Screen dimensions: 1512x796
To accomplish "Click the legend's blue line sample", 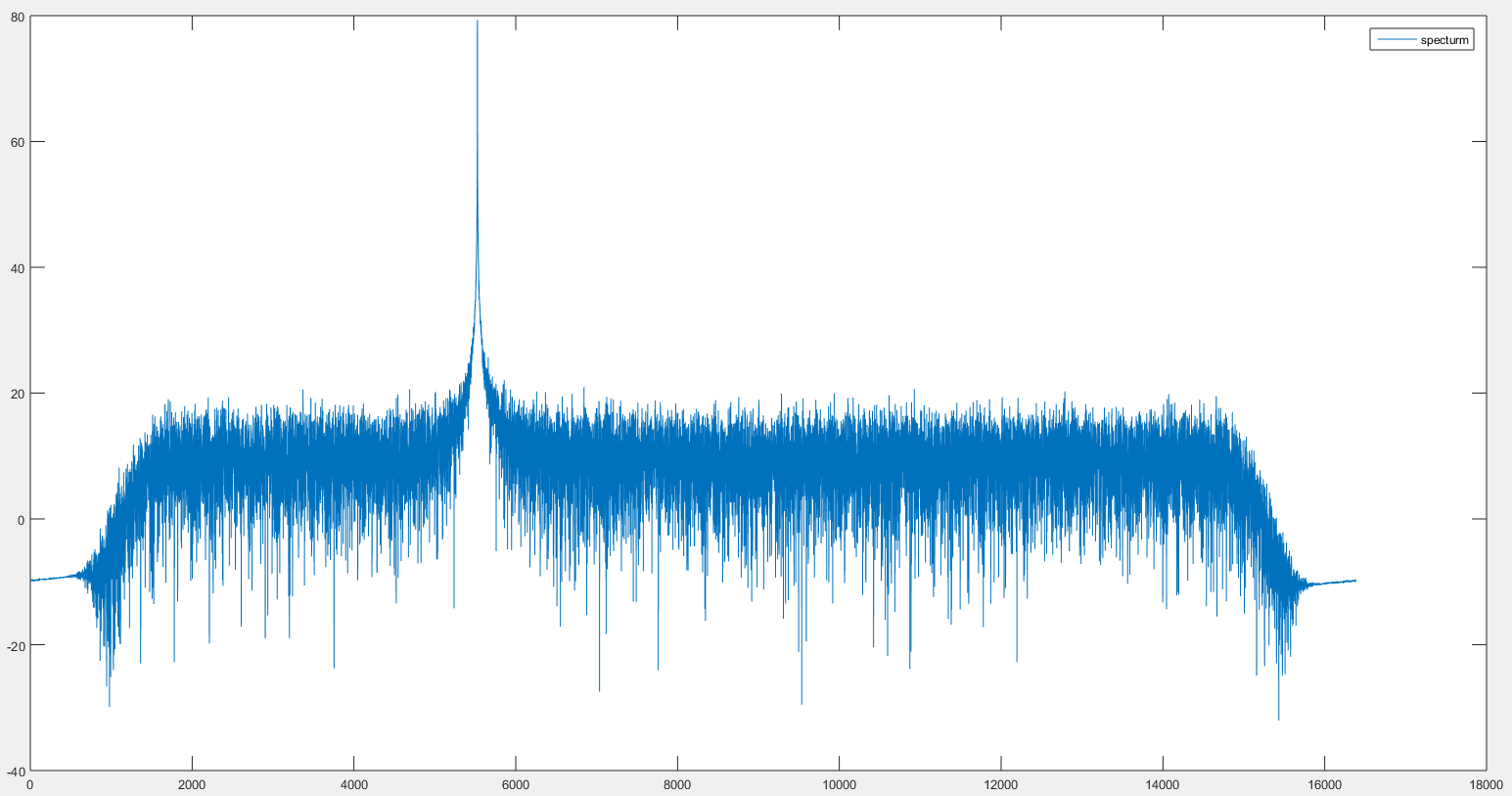I will [1396, 40].
